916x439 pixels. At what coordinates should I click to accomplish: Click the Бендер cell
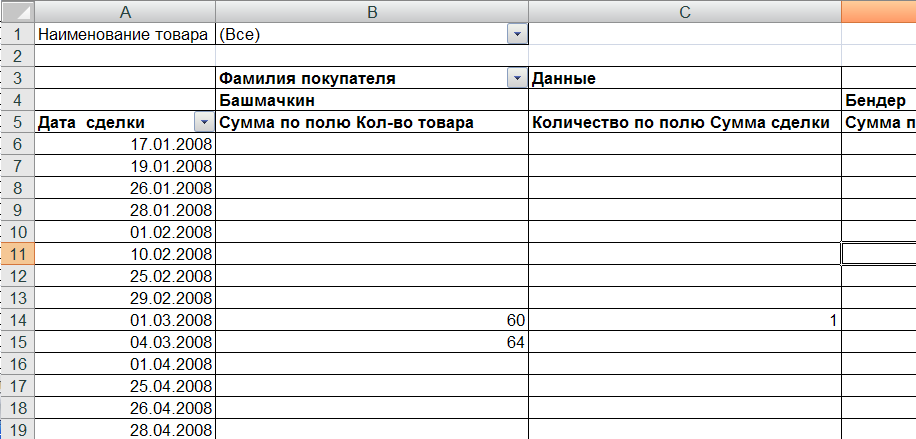coord(879,100)
